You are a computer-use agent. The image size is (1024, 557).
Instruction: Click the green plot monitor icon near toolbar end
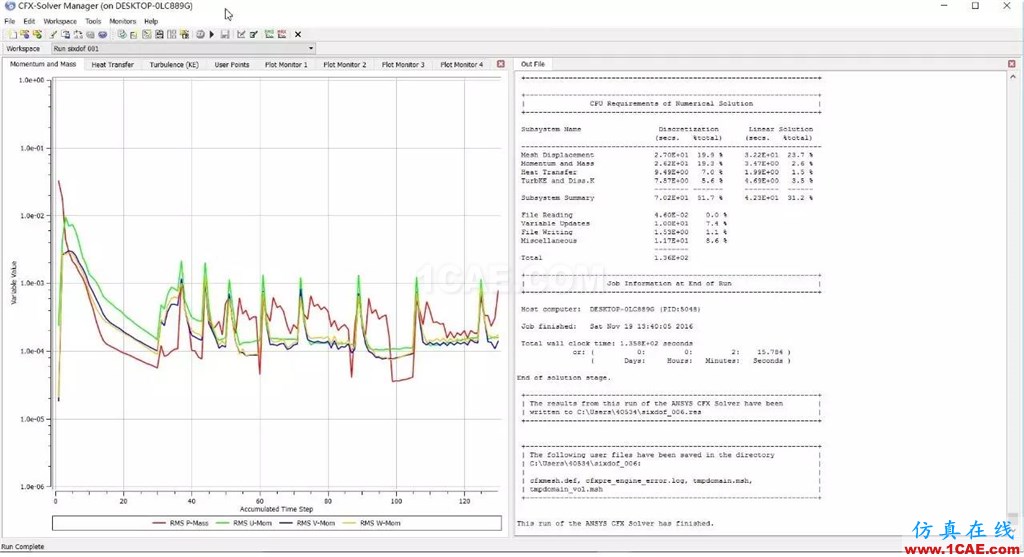click(269, 34)
